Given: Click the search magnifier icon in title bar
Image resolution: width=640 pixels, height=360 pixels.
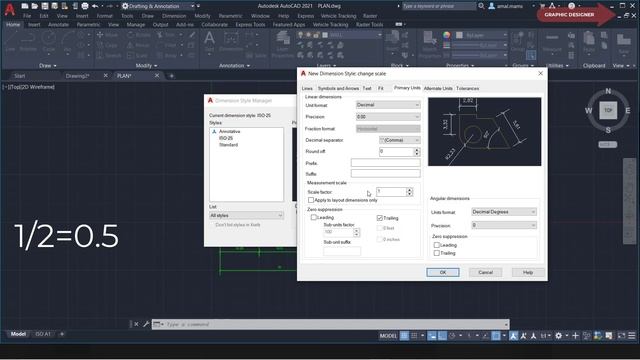Looking at the screenshot, I should 481,6.
